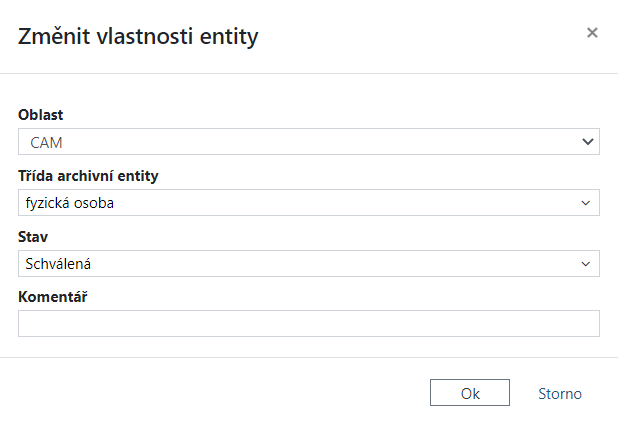Screen dimensions: 618x423
Task: Expand the Třída archivní entity dropdown
Action: 308,203
